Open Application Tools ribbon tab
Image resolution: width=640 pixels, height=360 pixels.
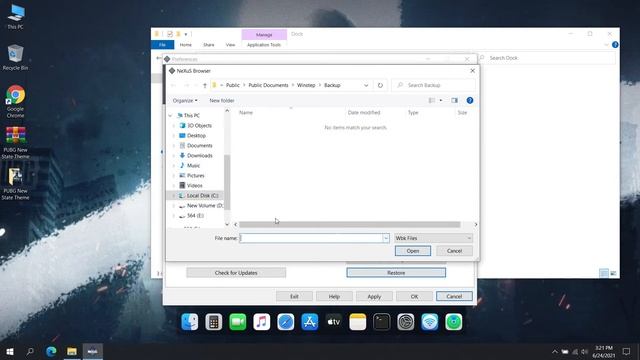(x=264, y=45)
